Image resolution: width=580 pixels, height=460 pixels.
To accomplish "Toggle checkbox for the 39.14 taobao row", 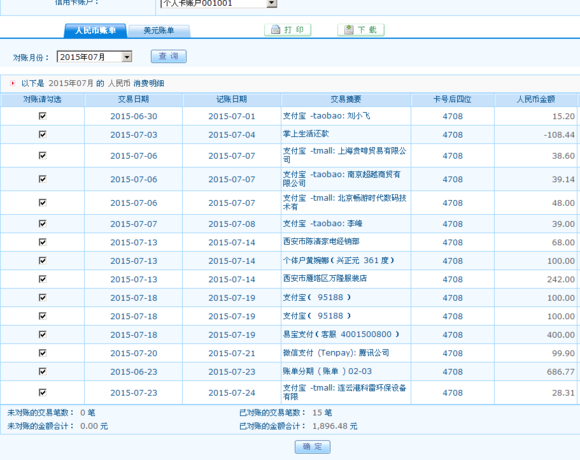I will pyautogui.click(x=43, y=179).
